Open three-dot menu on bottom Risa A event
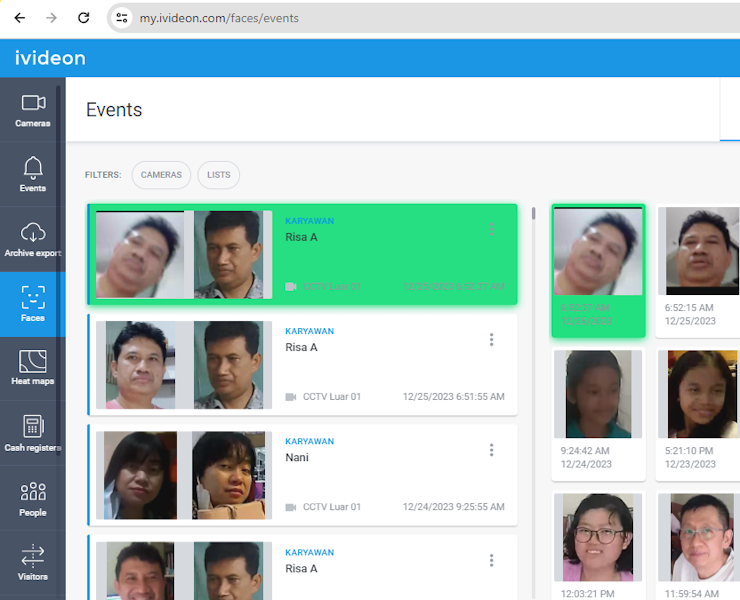The image size is (740, 600). tap(491, 560)
